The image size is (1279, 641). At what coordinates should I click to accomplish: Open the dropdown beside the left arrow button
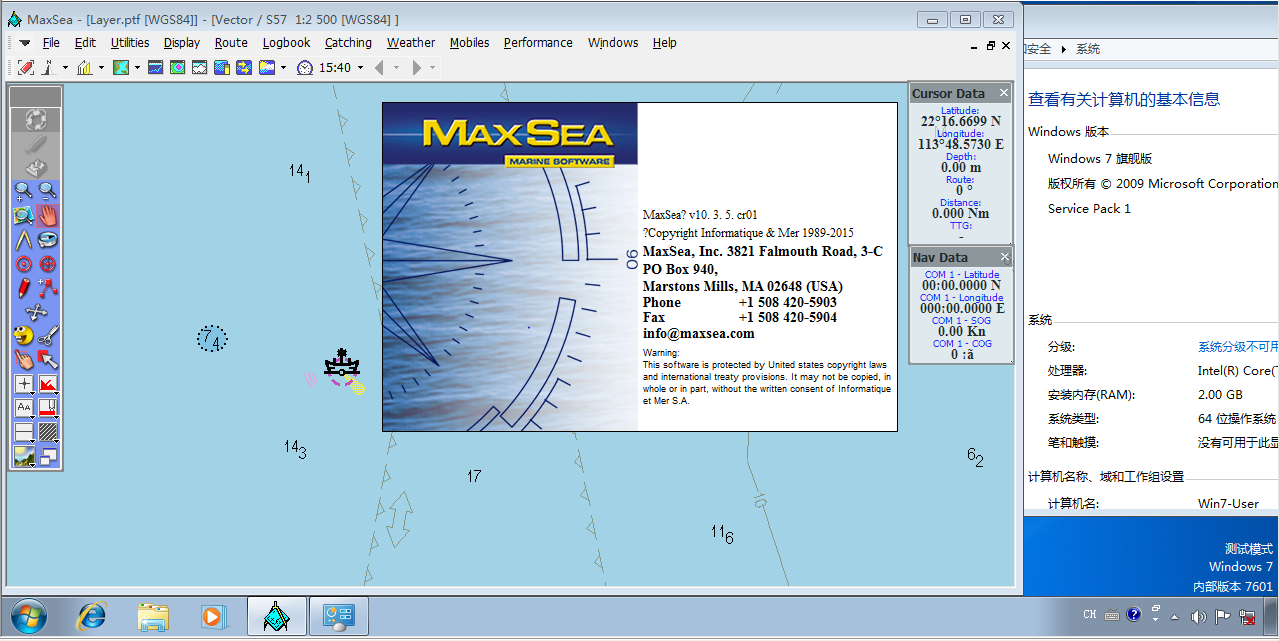click(396, 68)
